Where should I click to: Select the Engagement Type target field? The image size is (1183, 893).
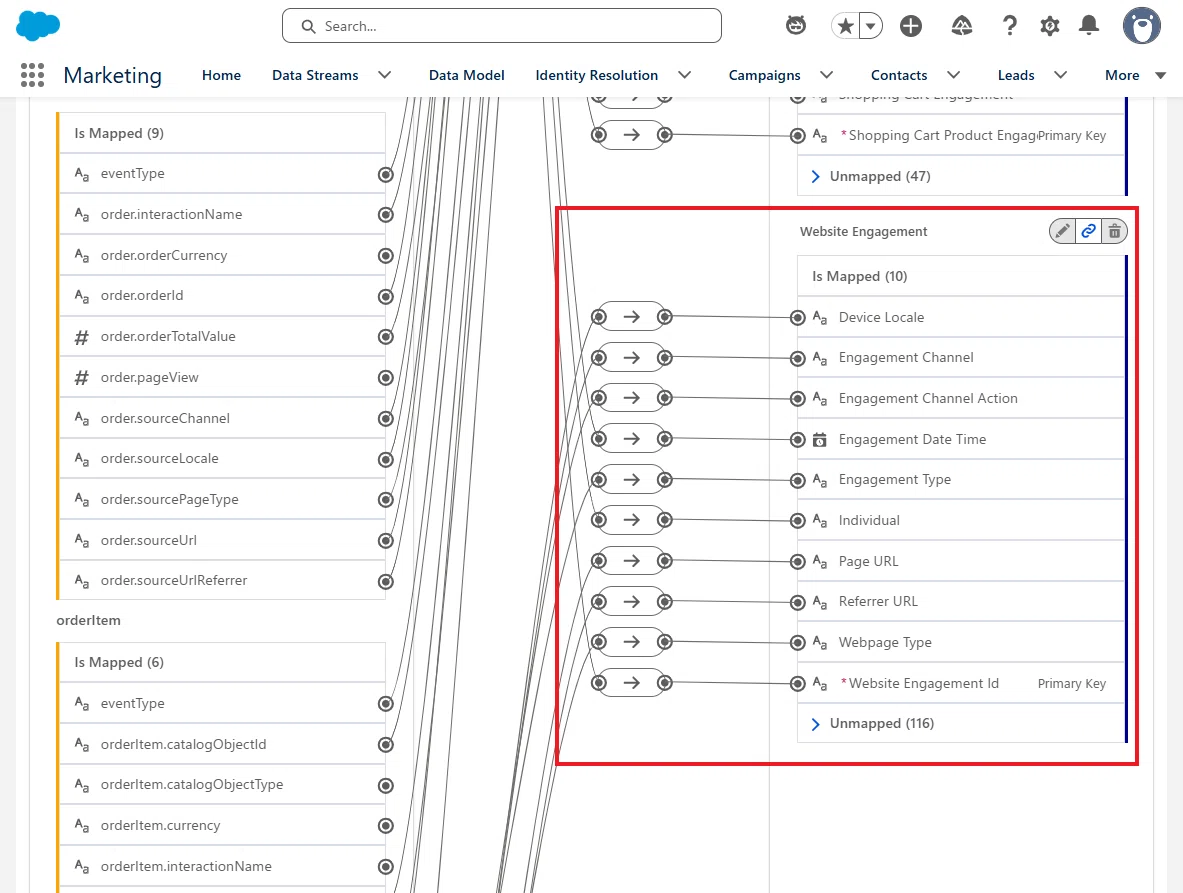(x=960, y=480)
